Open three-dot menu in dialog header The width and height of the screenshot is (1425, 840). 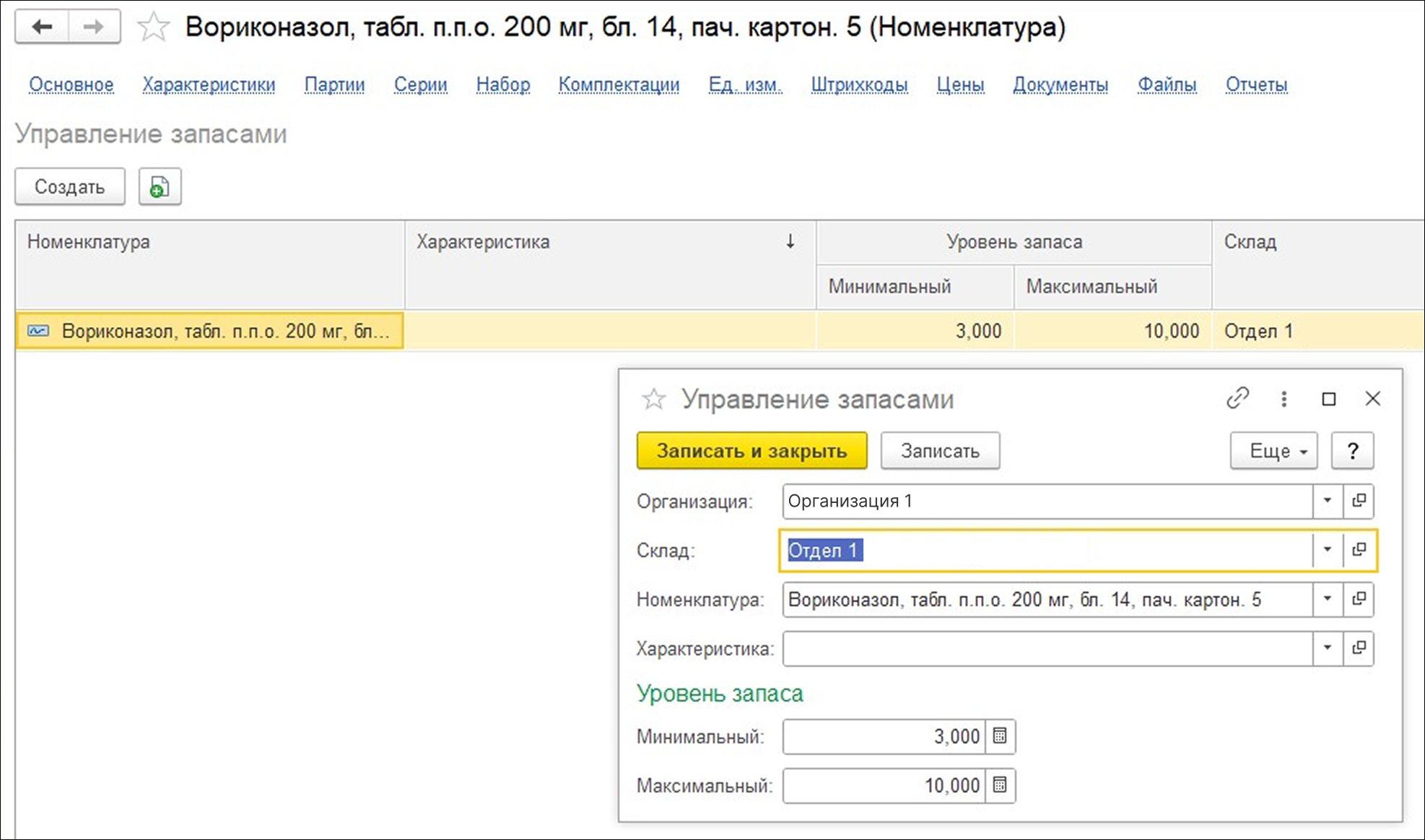(x=1284, y=399)
